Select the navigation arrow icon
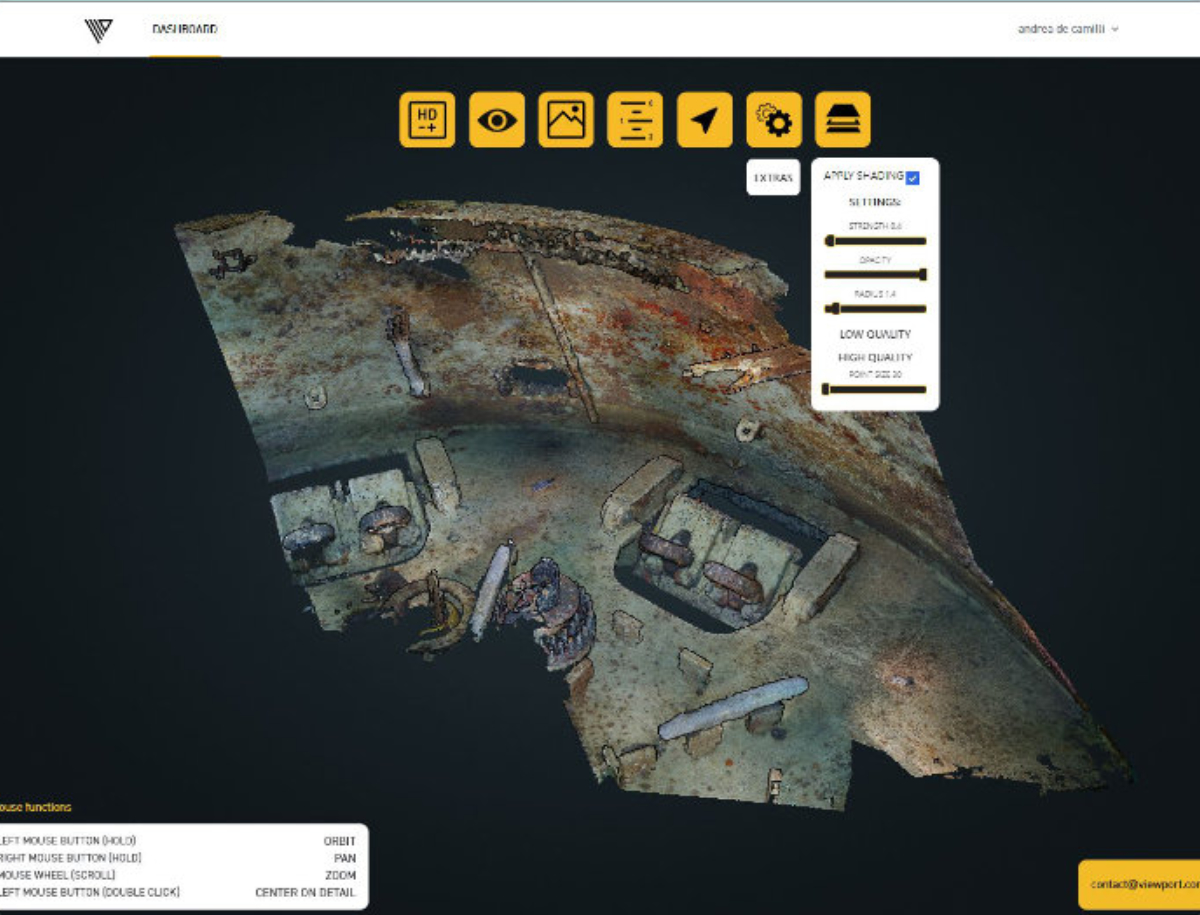The width and height of the screenshot is (1200, 915). (705, 120)
